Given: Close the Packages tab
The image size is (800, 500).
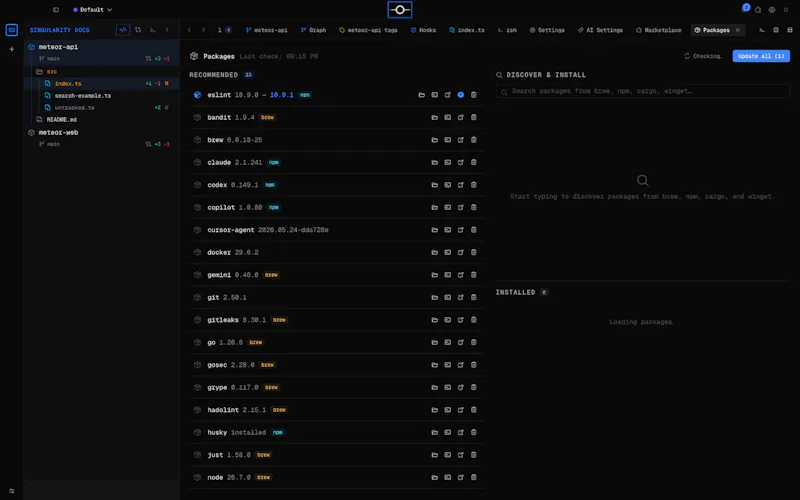Looking at the screenshot, I should (738, 30).
